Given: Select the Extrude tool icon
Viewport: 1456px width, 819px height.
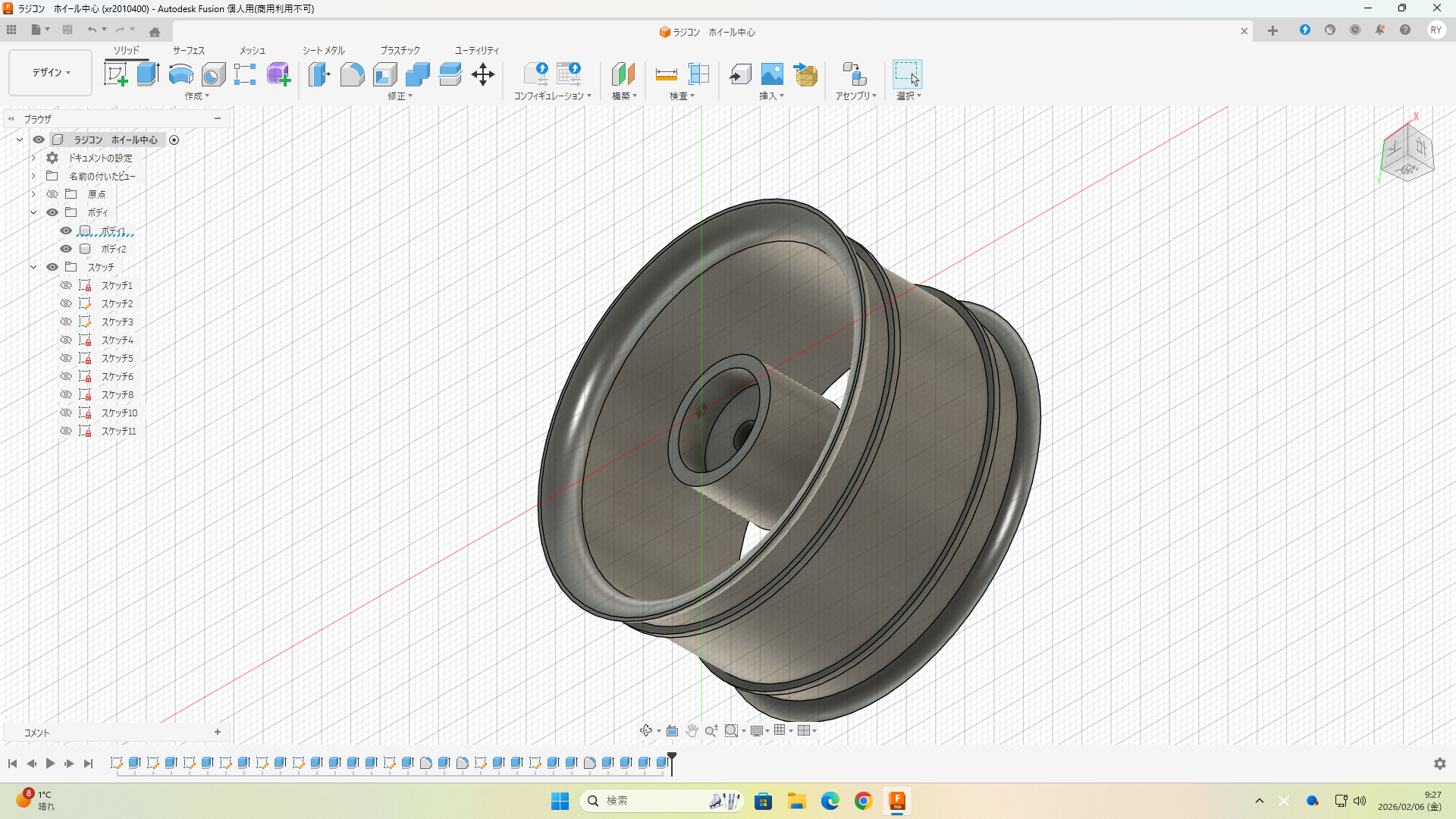Looking at the screenshot, I should click(148, 74).
